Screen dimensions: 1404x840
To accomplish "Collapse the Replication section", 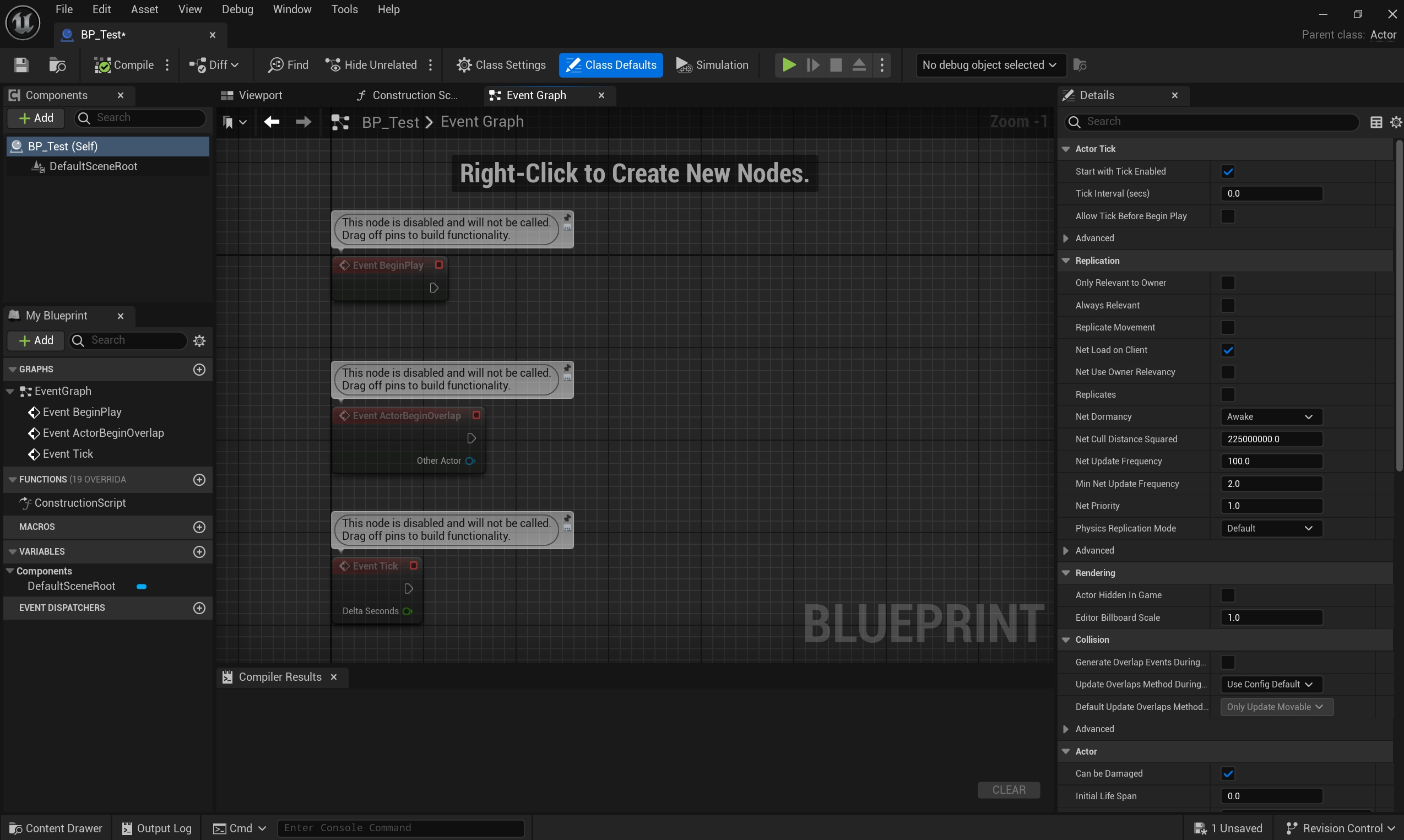I will coord(1066,261).
